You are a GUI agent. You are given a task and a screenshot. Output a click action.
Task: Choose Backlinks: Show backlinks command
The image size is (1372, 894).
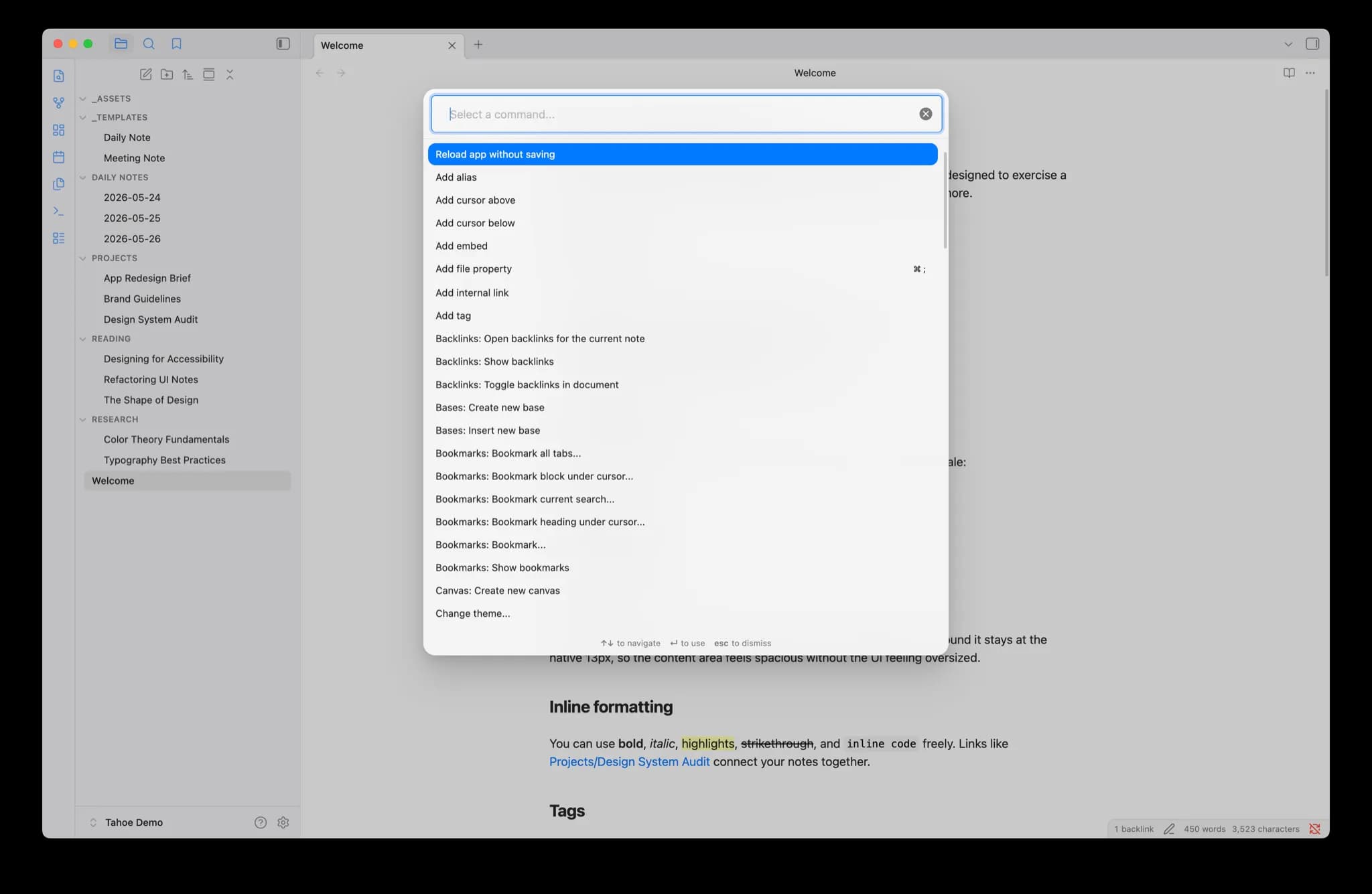682,362
